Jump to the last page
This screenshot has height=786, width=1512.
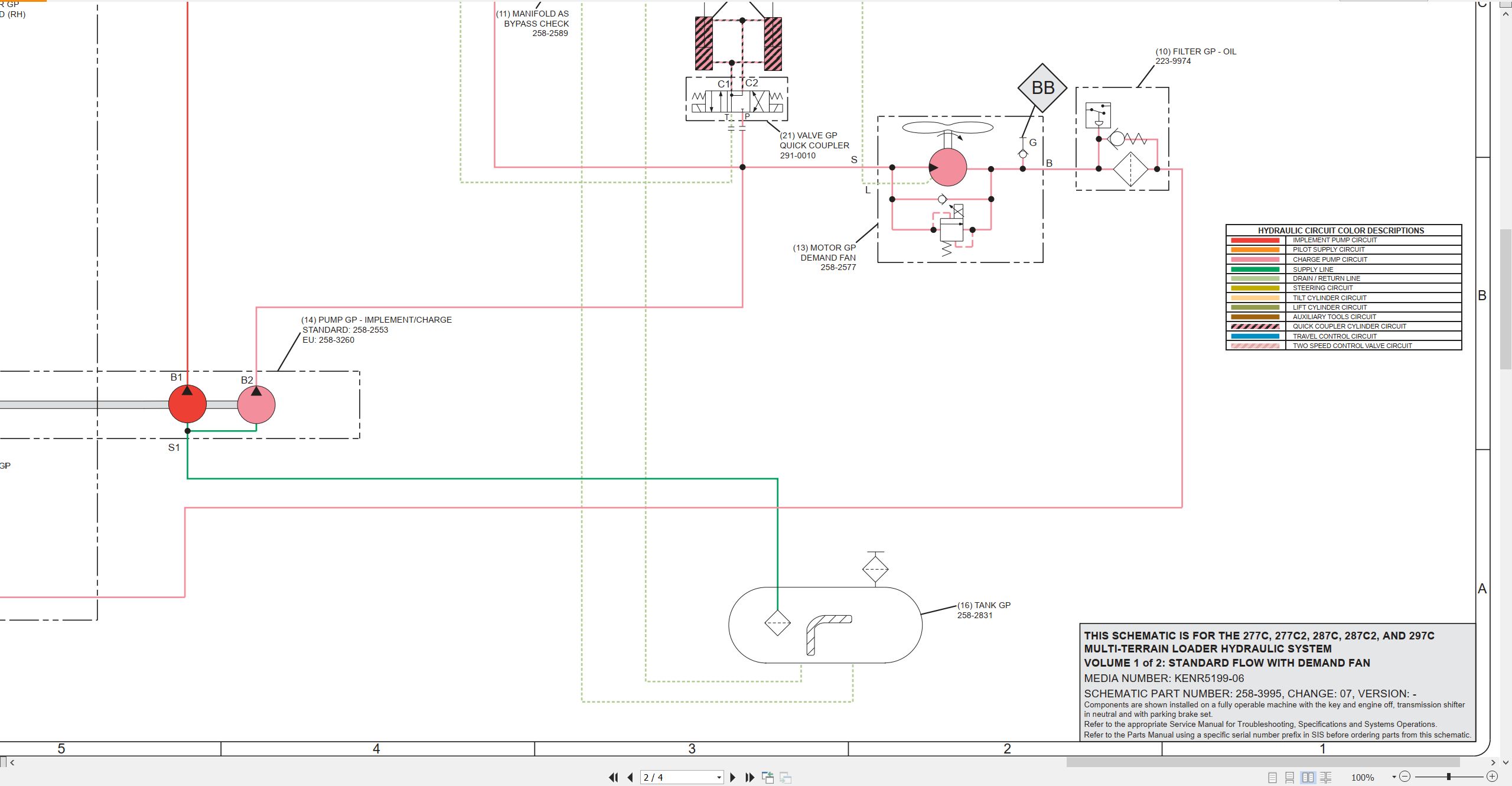[750, 777]
